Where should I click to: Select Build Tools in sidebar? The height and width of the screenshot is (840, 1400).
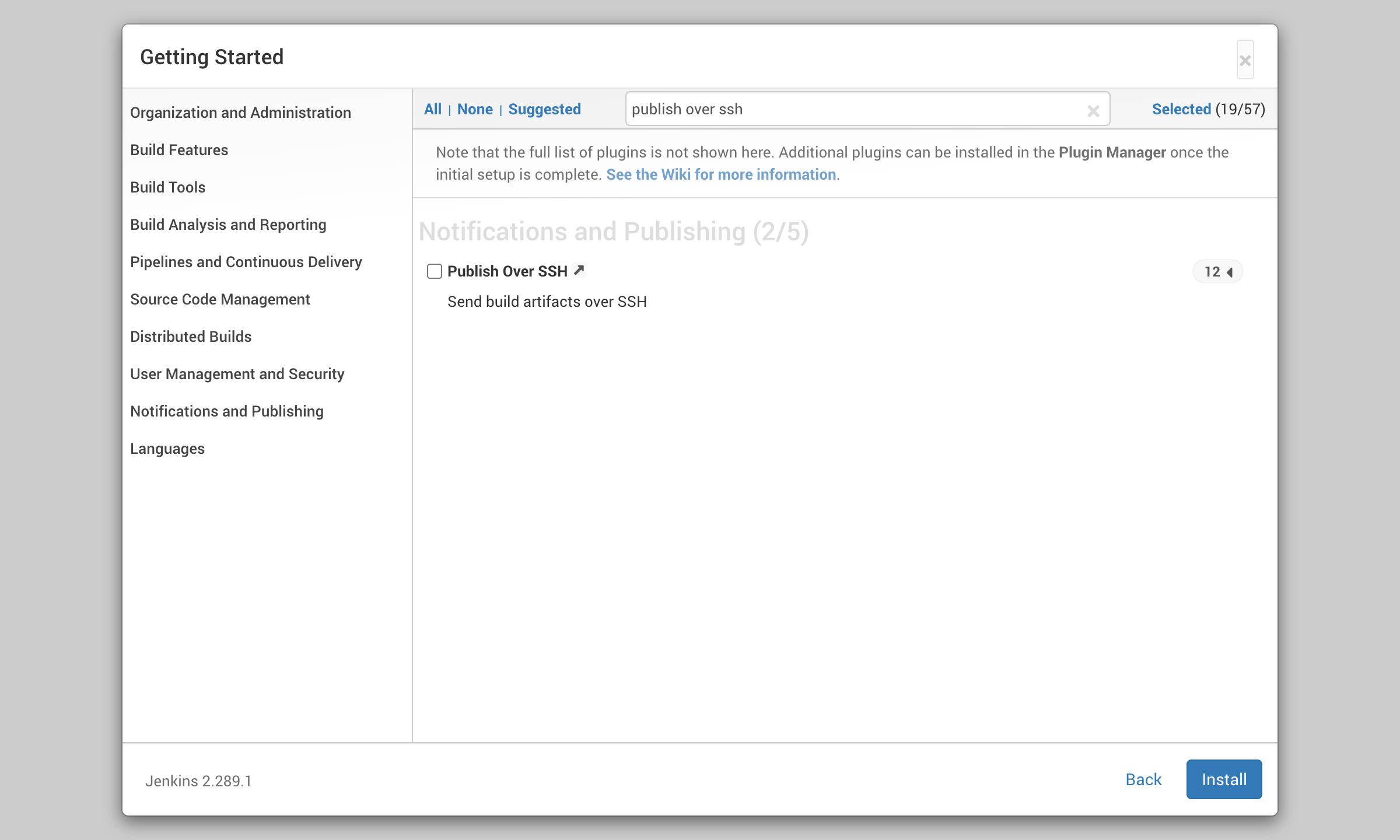(168, 187)
